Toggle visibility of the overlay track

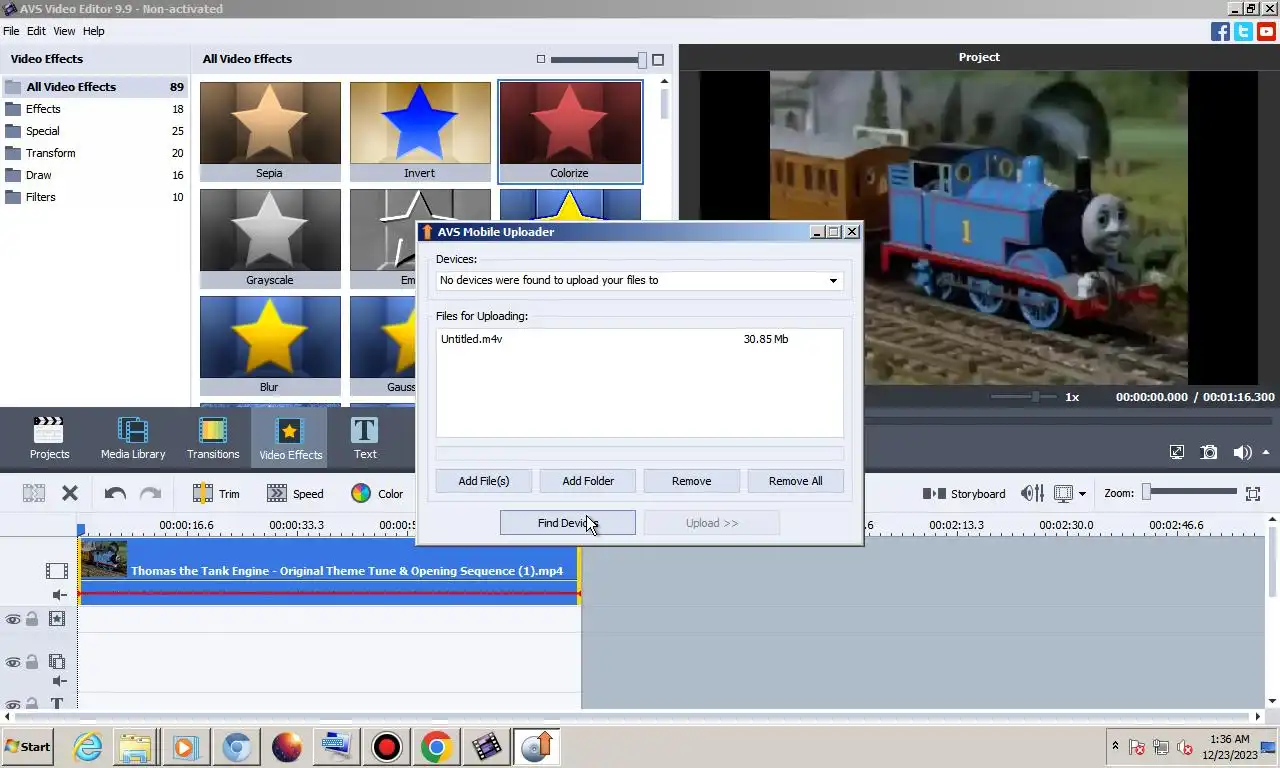pos(13,662)
